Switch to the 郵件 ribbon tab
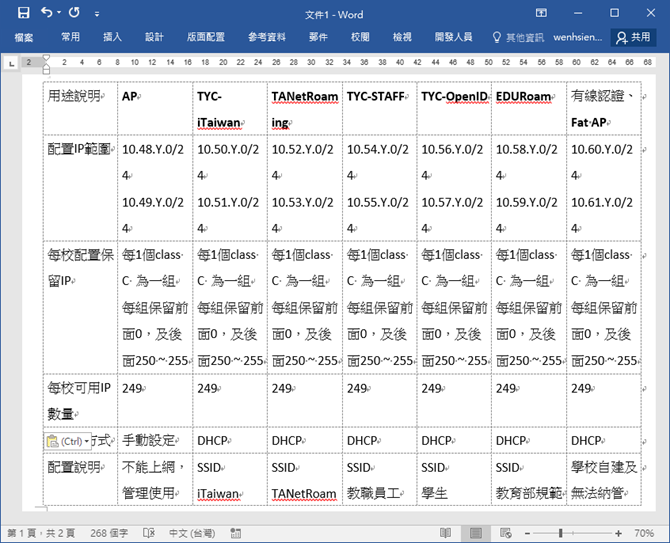The image size is (670, 543). 318,37
